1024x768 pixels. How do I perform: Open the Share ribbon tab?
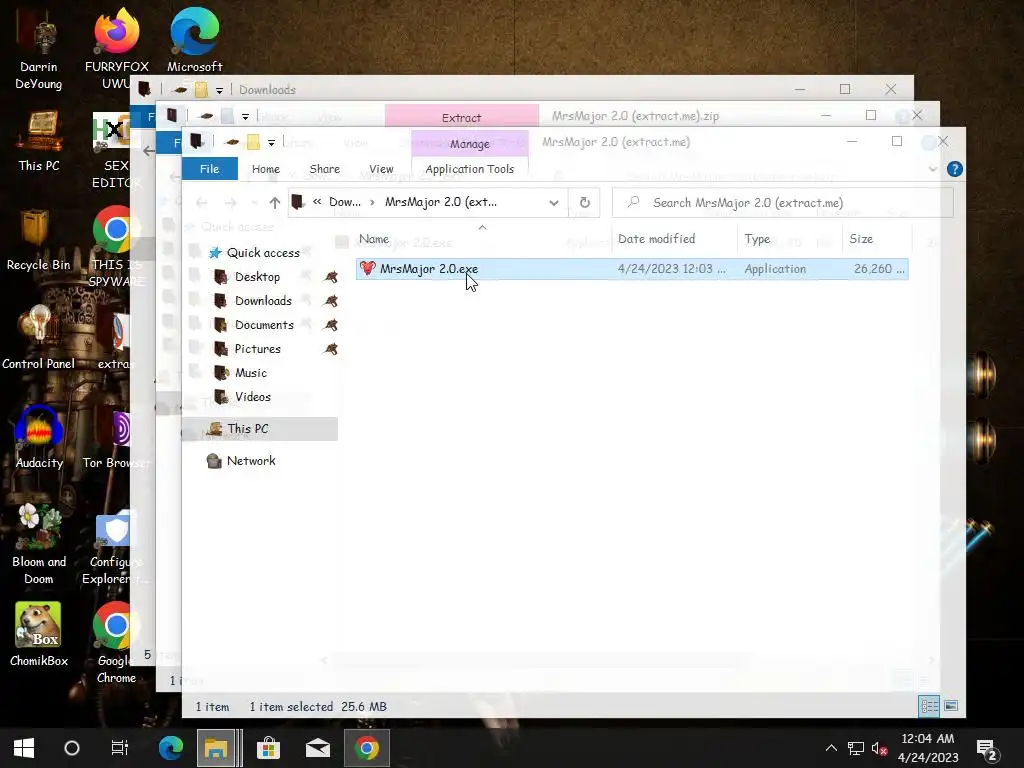click(325, 169)
